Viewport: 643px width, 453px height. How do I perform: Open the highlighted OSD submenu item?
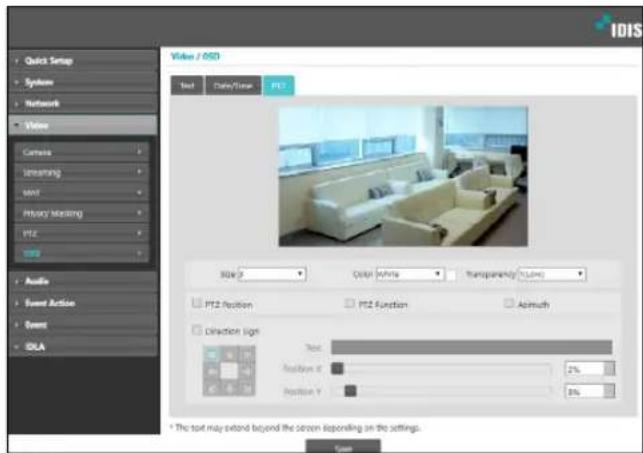coord(82,253)
